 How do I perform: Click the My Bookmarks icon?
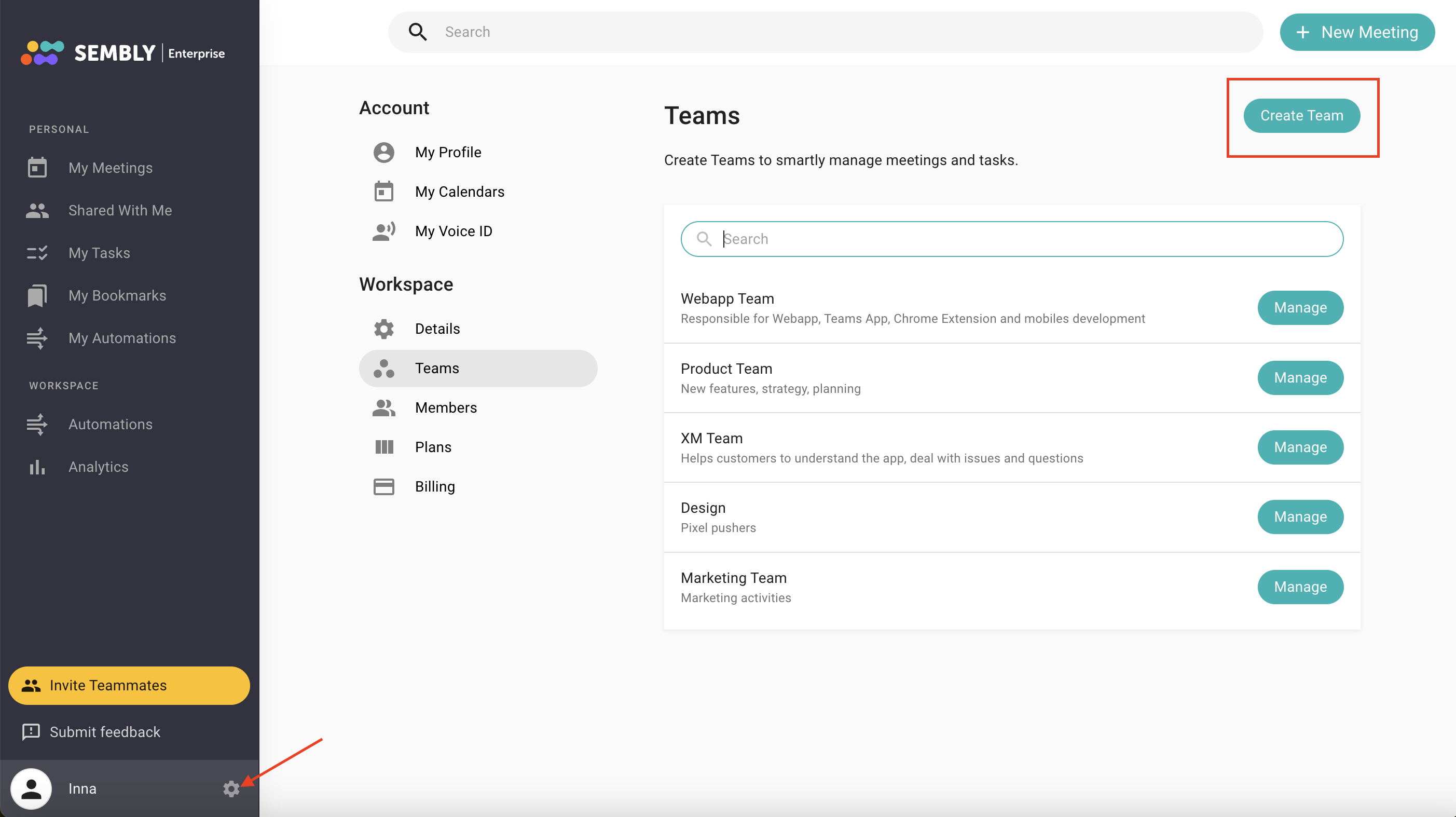tap(37, 296)
